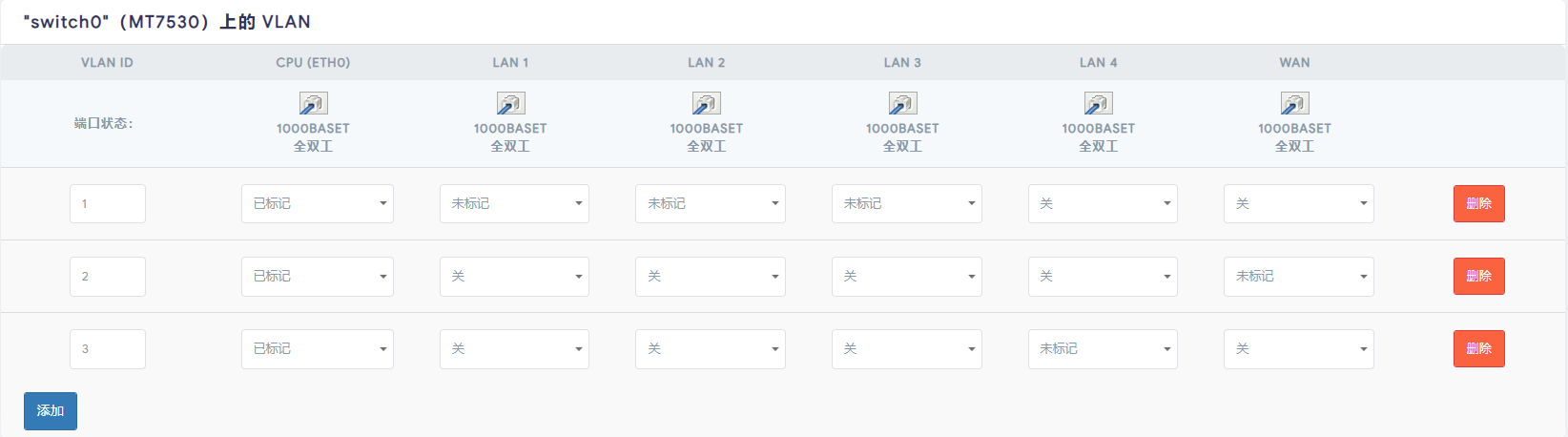This screenshot has height=437, width=1568.
Task: Delete the VLAN 1 row
Action: pyautogui.click(x=1478, y=204)
